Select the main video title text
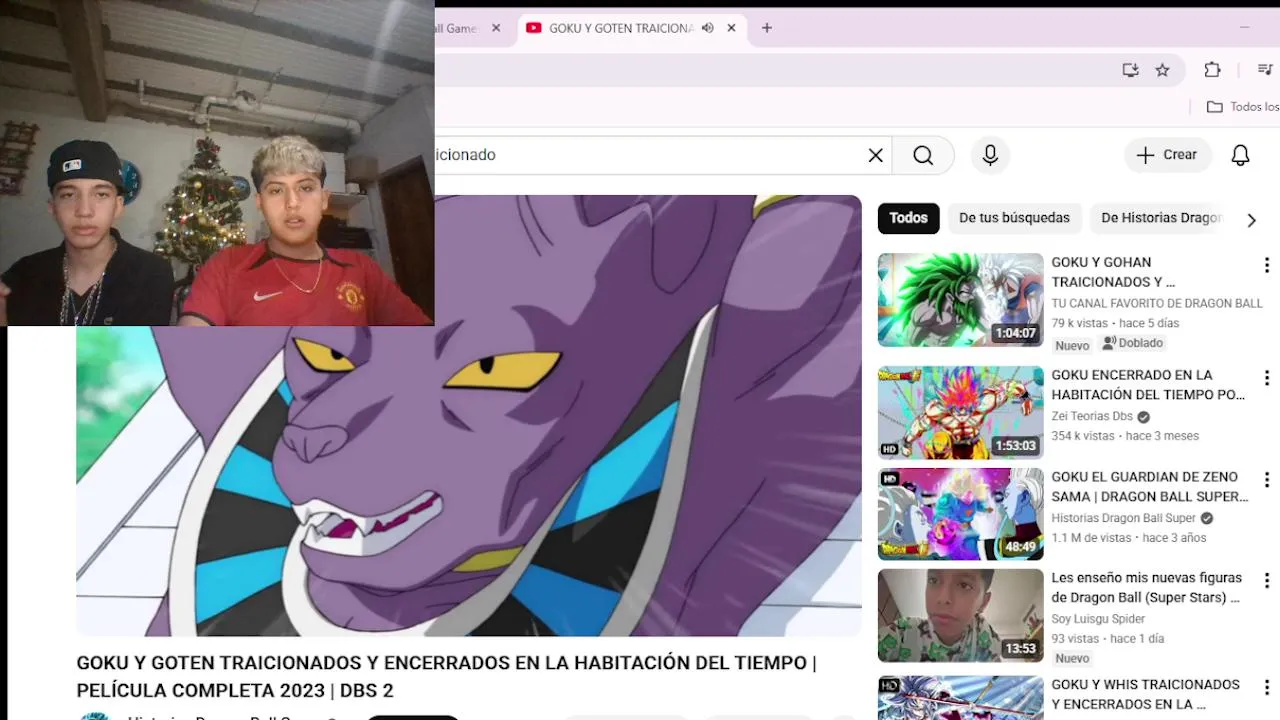 [446, 677]
